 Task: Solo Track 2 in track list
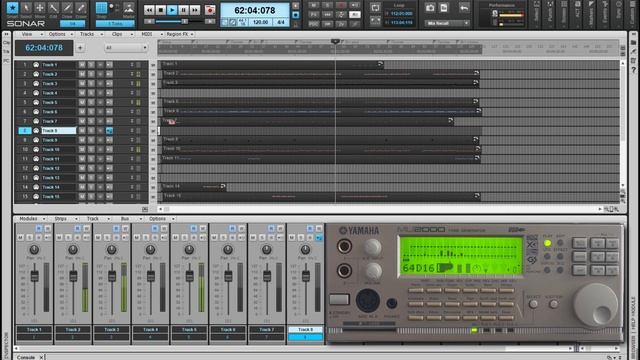[x=91, y=74]
